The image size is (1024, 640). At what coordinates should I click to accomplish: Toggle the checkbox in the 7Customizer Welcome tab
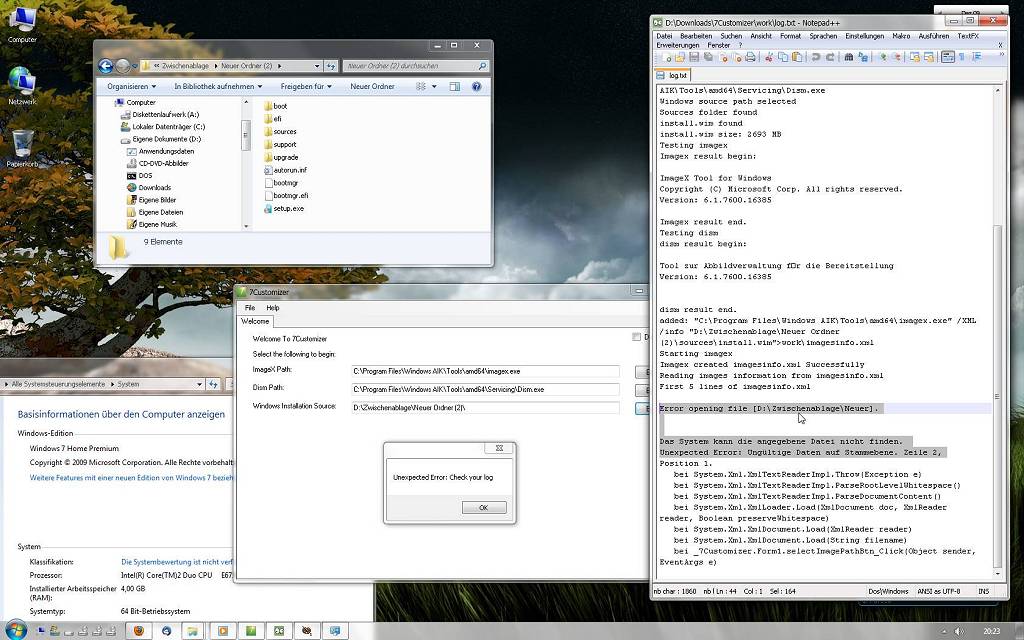[x=636, y=337]
